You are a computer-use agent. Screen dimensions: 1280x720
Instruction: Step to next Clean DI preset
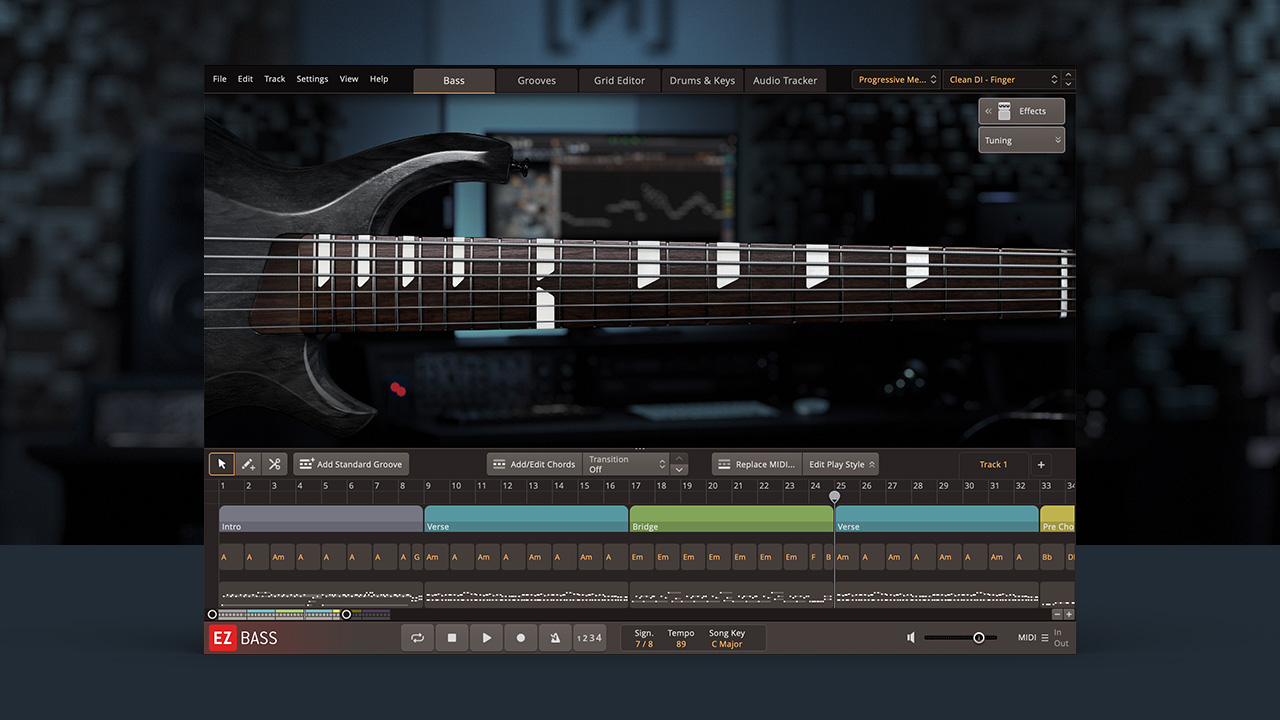click(x=1069, y=85)
